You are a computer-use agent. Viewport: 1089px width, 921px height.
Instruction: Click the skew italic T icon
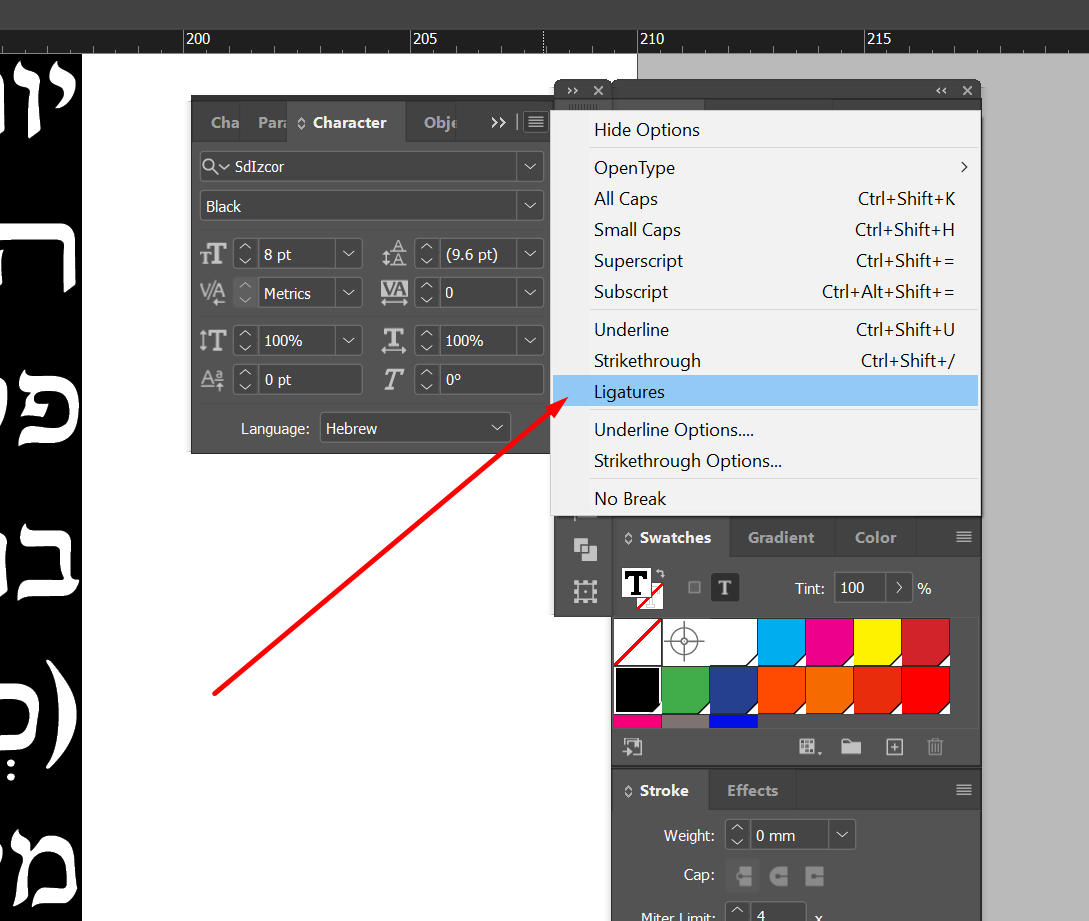393,379
